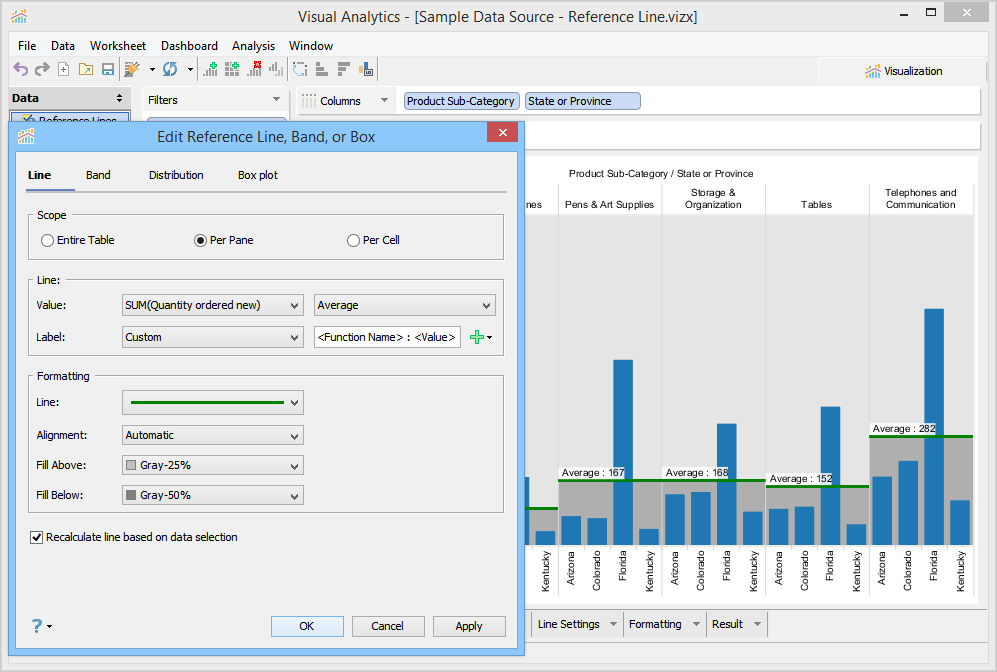The image size is (997, 672).
Task: Click the chart icon with red X
Action: point(254,69)
